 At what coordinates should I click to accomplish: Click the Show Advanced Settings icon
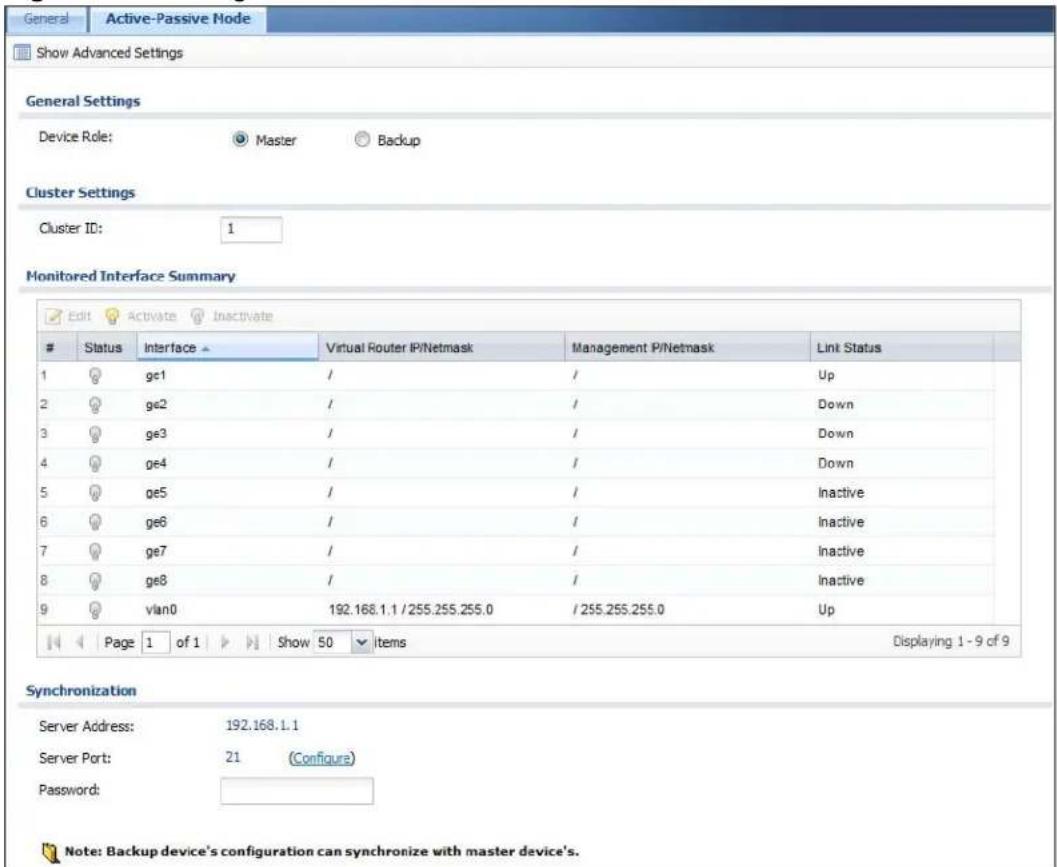click(x=22, y=53)
